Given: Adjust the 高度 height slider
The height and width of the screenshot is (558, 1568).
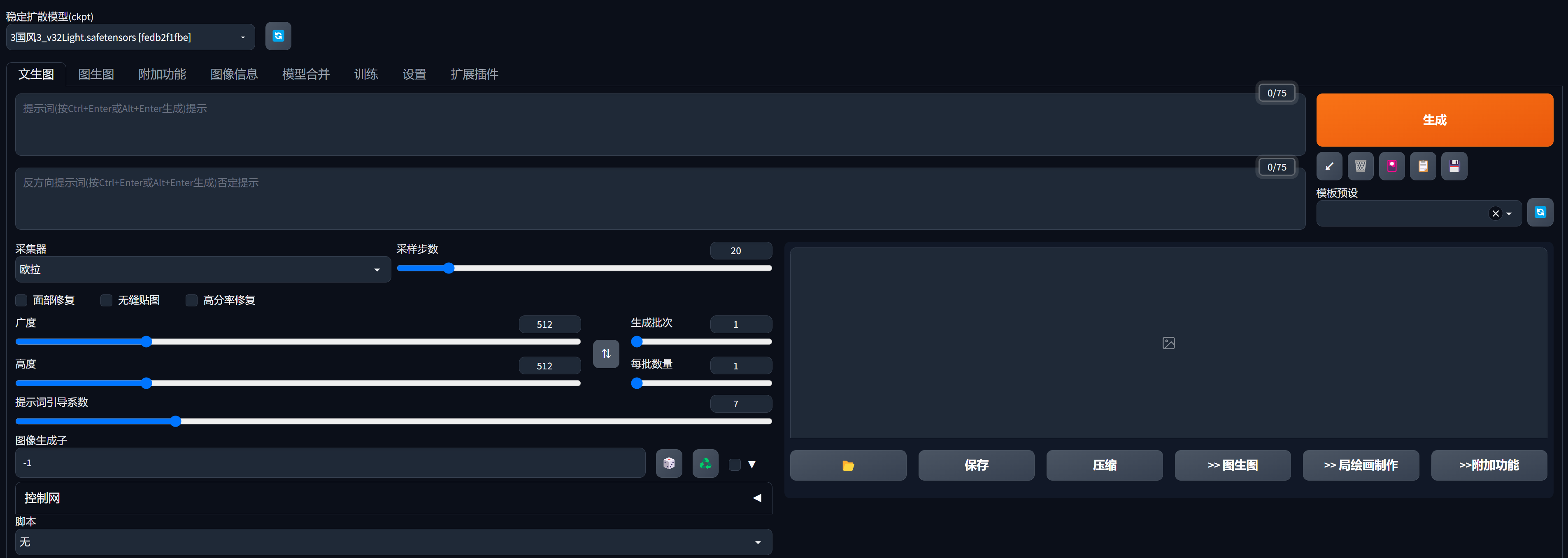Looking at the screenshot, I should [298, 383].
